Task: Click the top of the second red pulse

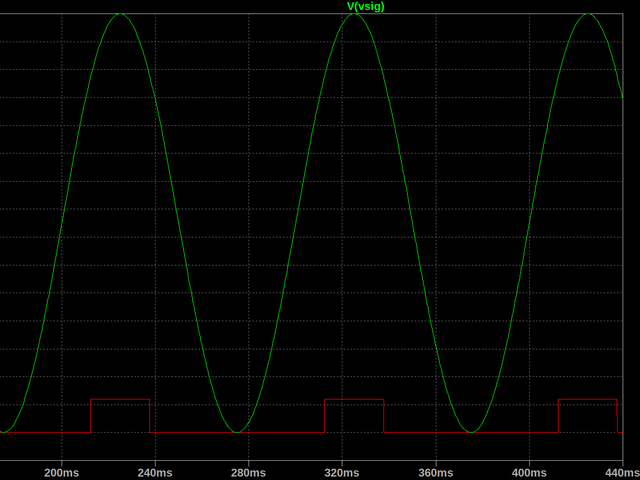Action: 353,399
